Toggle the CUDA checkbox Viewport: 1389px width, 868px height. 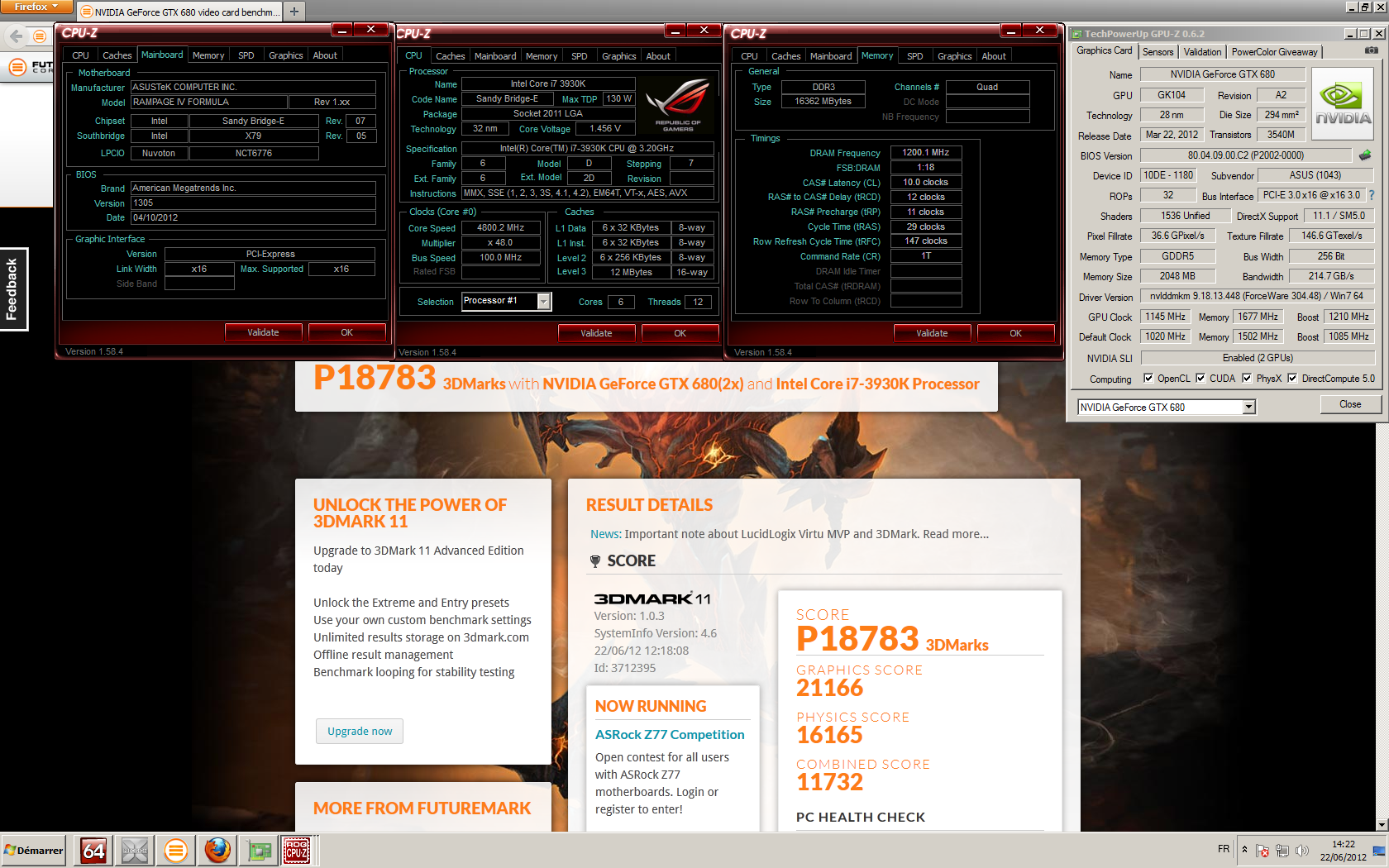tap(1200, 379)
